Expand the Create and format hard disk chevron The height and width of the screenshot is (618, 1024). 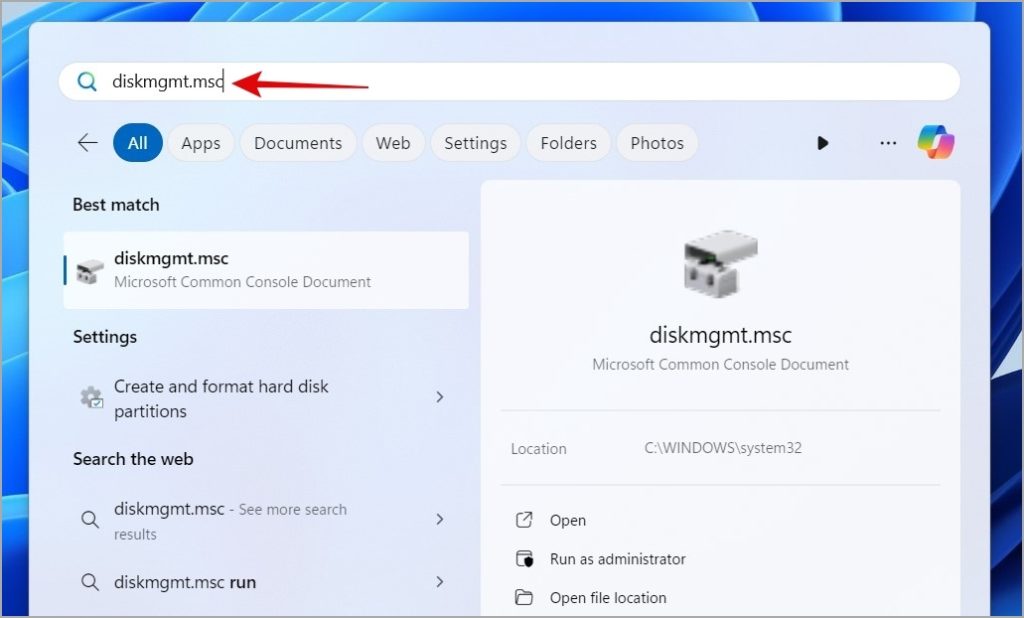pos(440,397)
